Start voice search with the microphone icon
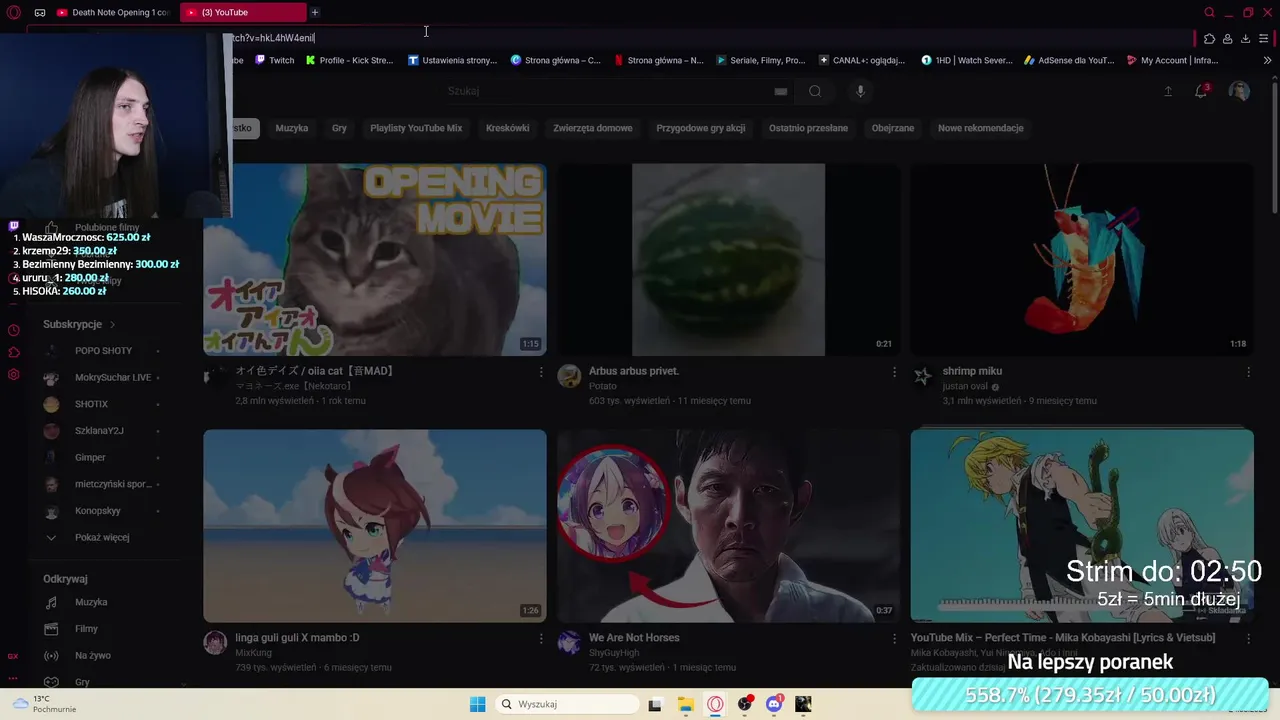The height and width of the screenshot is (720, 1280). (x=860, y=91)
